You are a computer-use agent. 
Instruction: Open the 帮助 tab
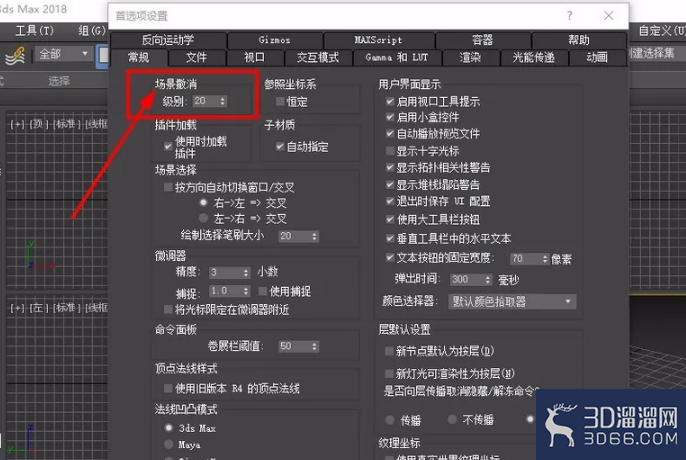579,40
